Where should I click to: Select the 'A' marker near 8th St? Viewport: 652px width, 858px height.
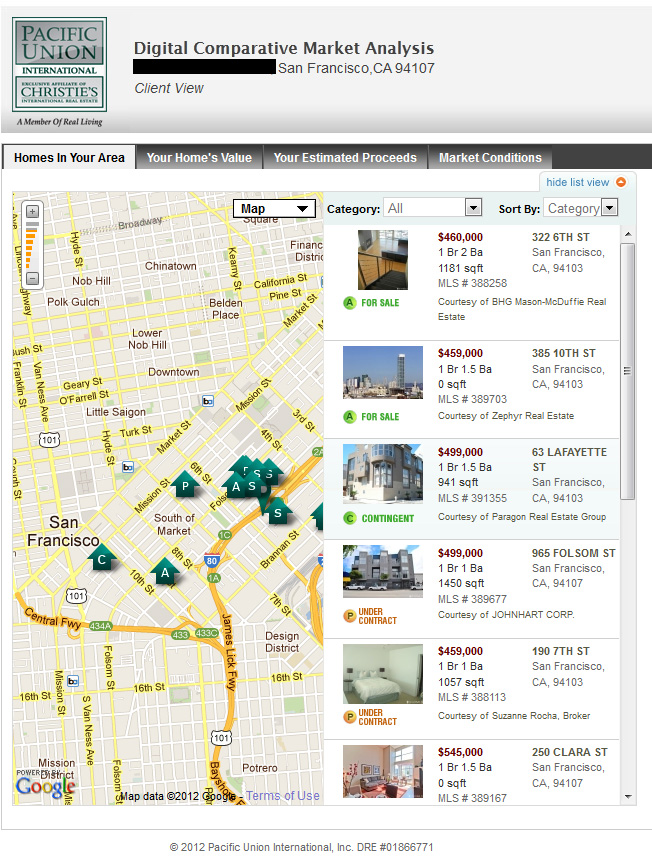click(166, 573)
